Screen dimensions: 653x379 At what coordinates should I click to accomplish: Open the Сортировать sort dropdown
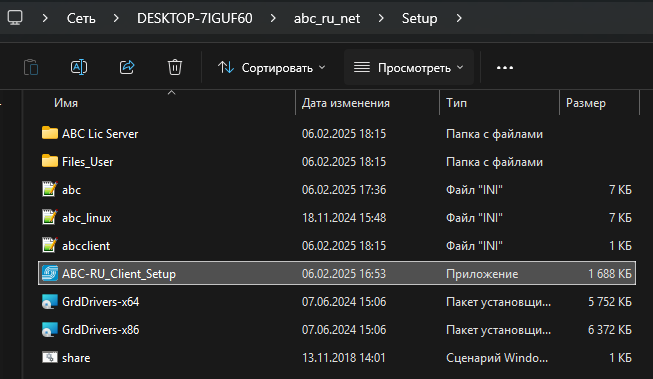[x=272, y=67]
